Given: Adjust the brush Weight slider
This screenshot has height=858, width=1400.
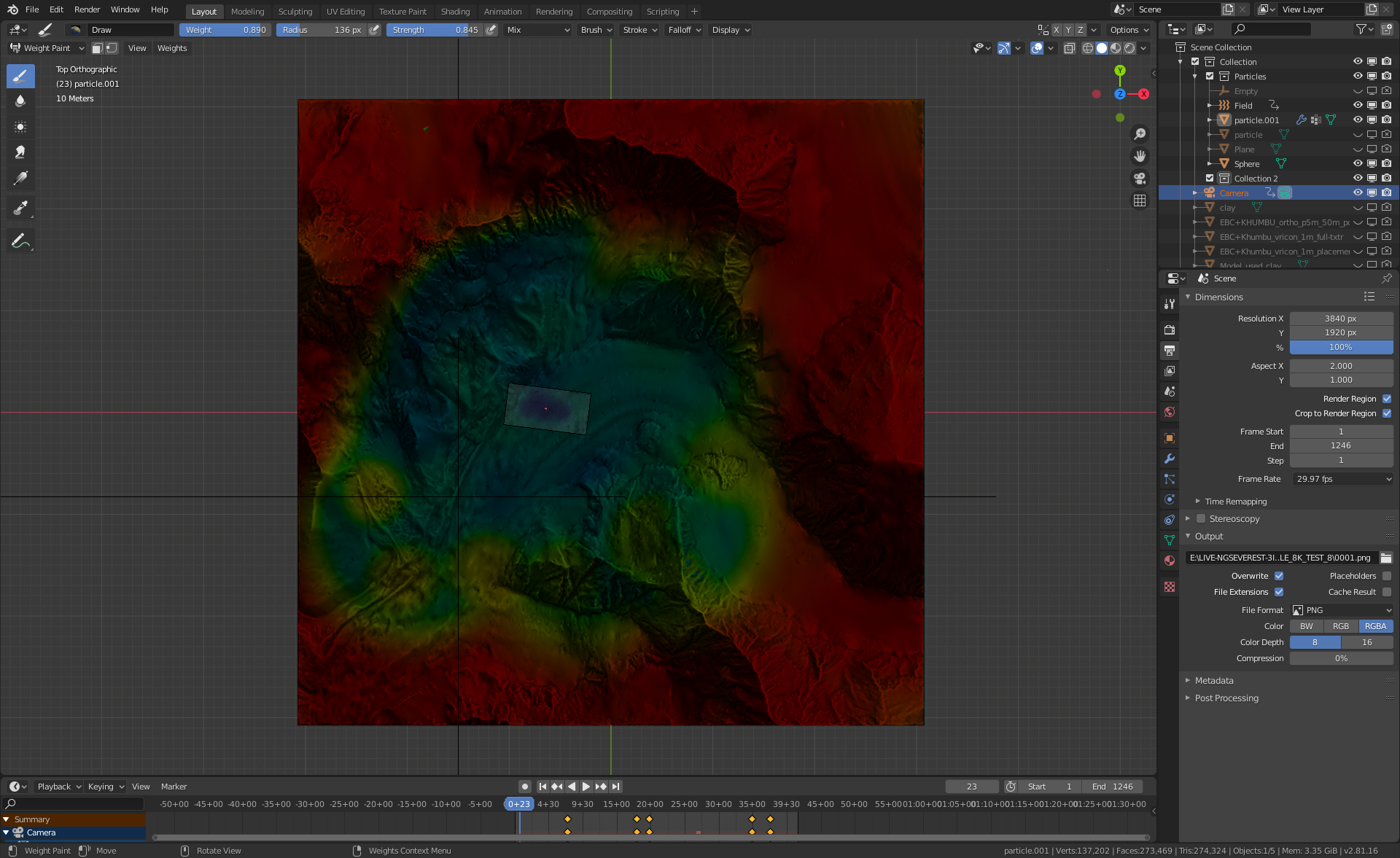Looking at the screenshot, I should (x=225, y=30).
